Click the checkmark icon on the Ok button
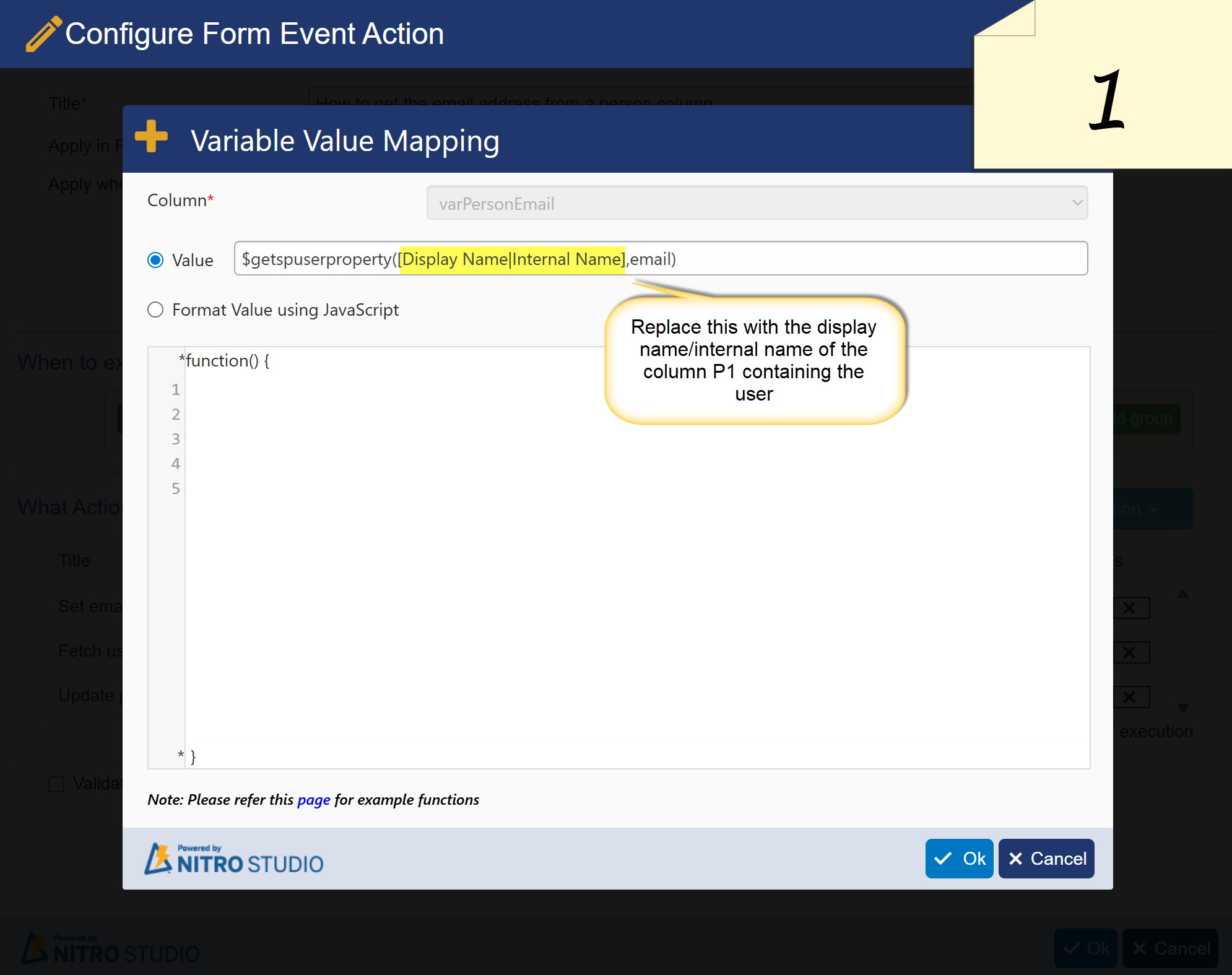 click(x=943, y=859)
